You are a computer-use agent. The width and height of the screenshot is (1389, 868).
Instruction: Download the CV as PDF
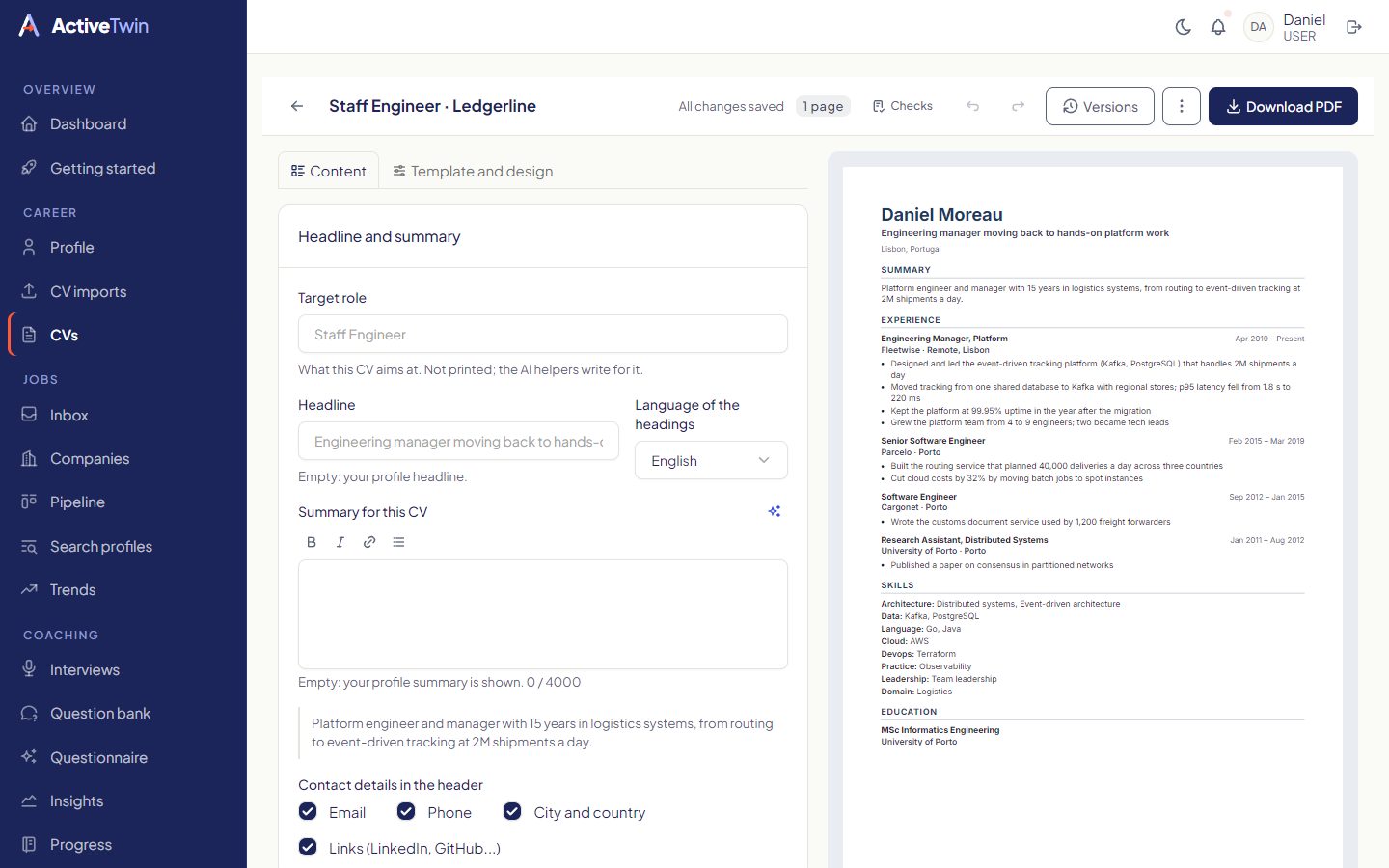coord(1283,106)
